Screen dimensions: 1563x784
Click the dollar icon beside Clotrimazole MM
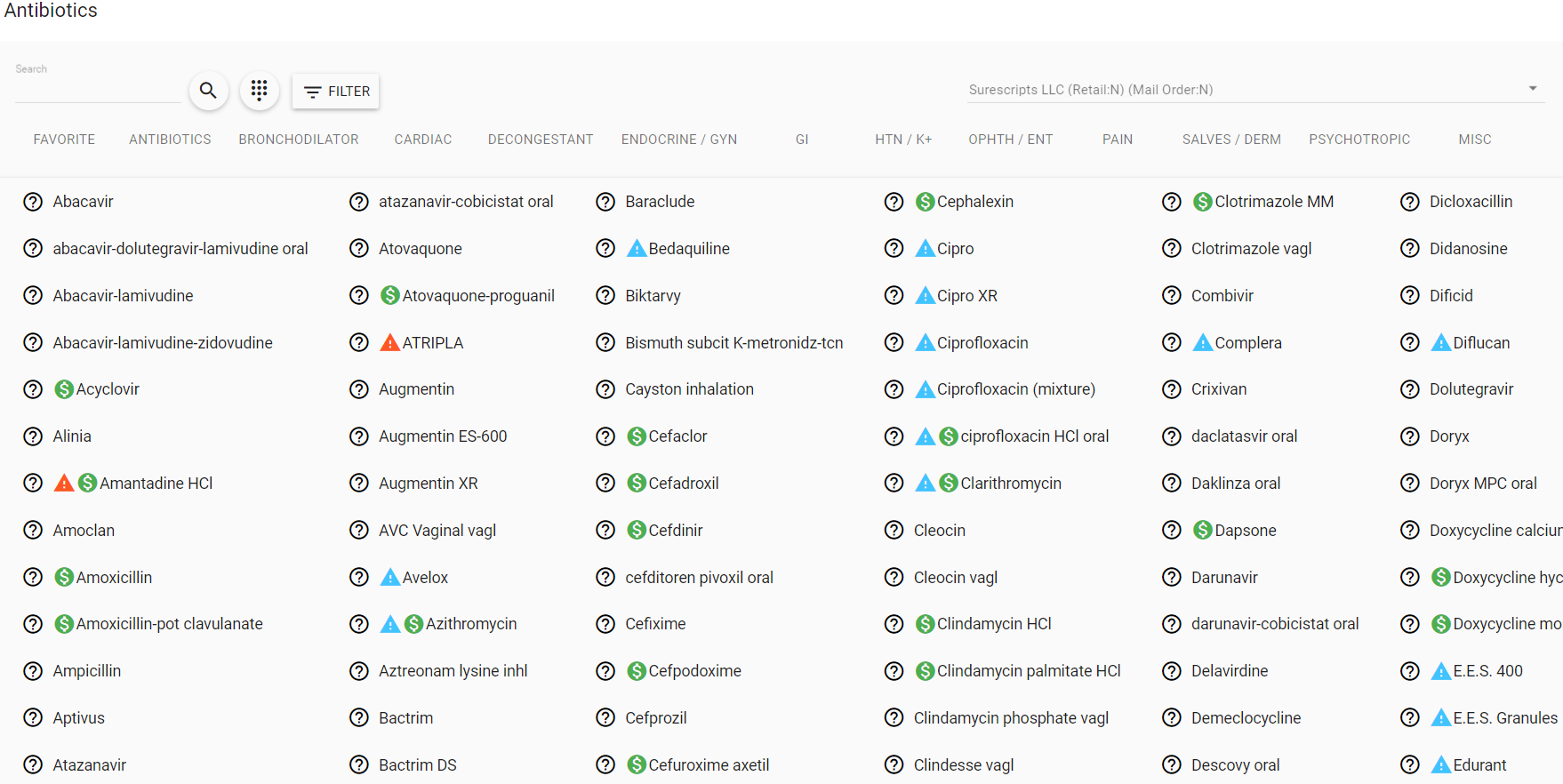(x=1202, y=202)
